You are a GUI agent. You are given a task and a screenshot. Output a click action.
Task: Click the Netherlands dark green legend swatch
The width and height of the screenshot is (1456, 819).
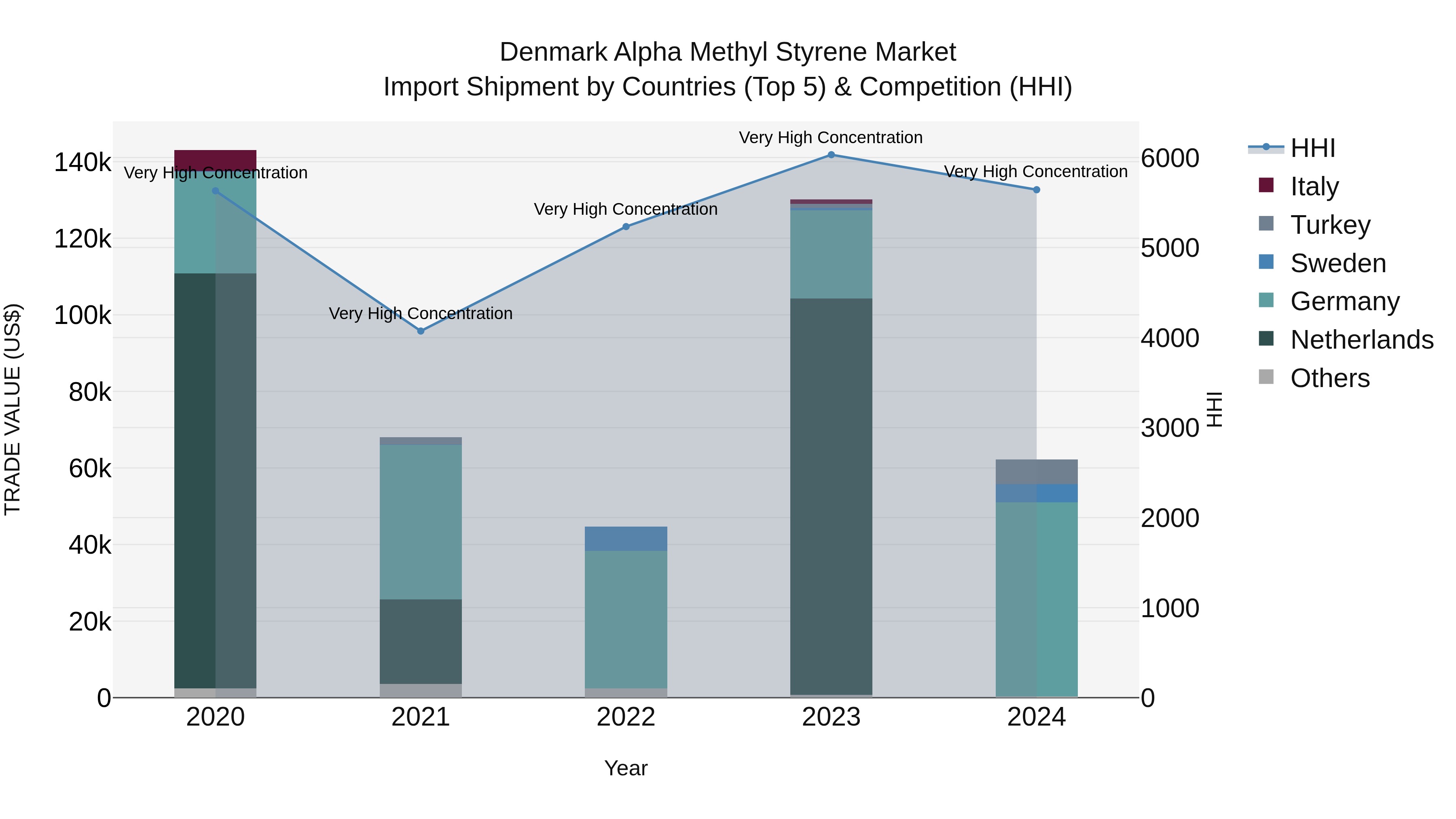pos(1266,339)
